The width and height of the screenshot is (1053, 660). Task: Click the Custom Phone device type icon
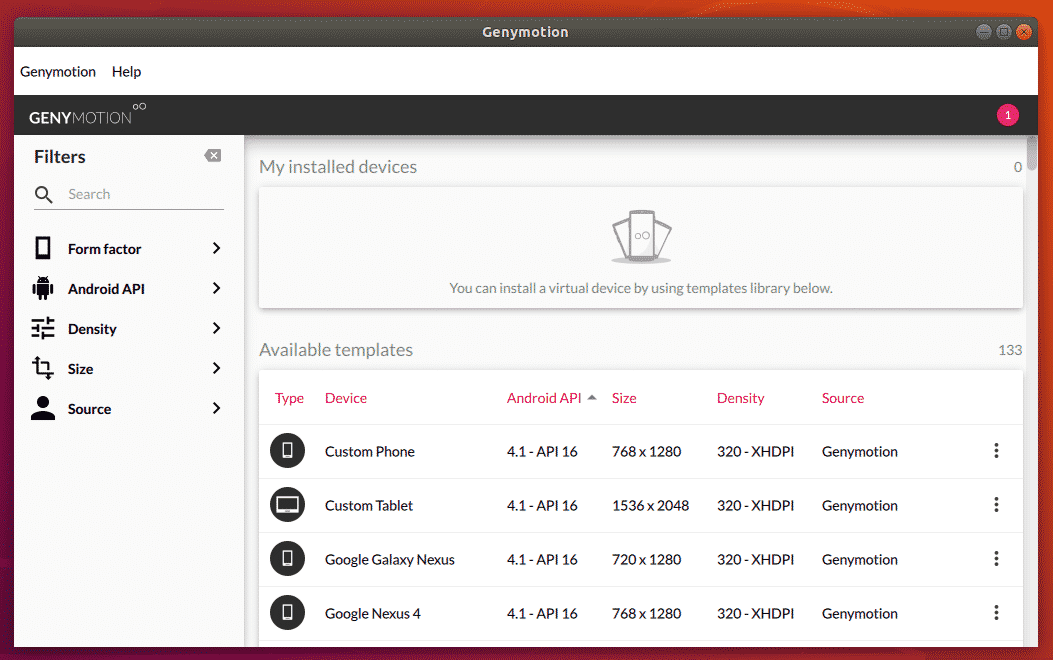287,451
